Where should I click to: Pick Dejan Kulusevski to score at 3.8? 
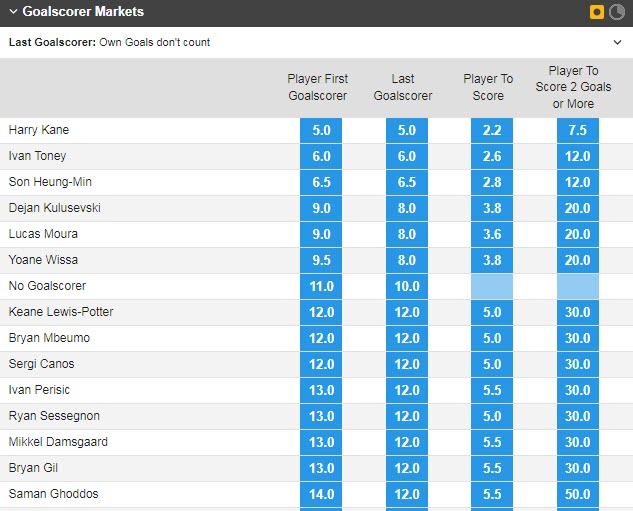click(x=492, y=208)
